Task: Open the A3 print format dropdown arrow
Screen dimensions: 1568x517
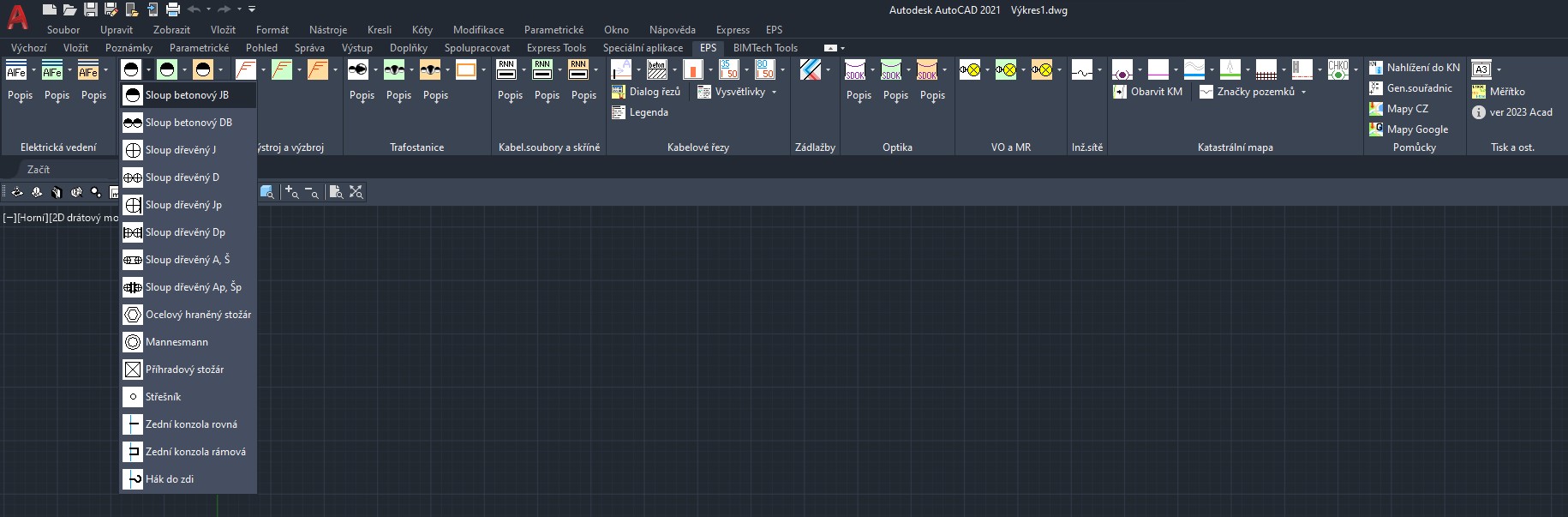Action: (1499, 69)
